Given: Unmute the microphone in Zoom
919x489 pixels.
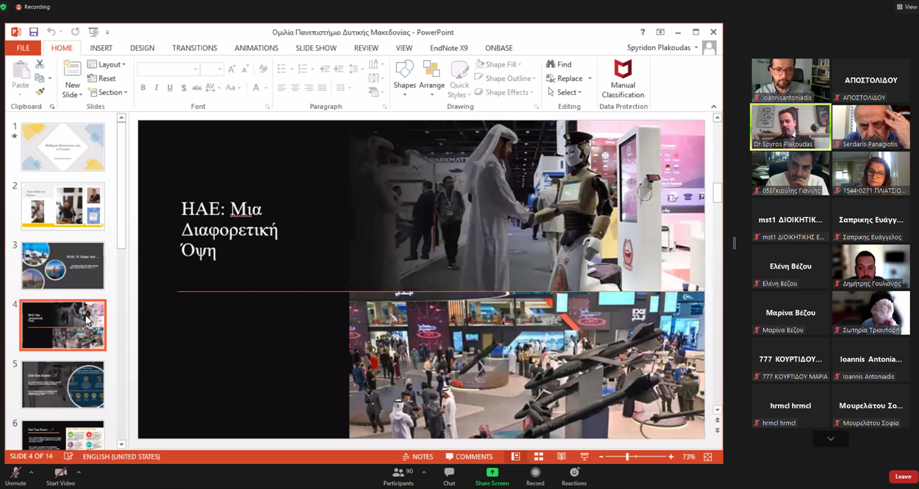Looking at the screenshot, I should (15, 476).
